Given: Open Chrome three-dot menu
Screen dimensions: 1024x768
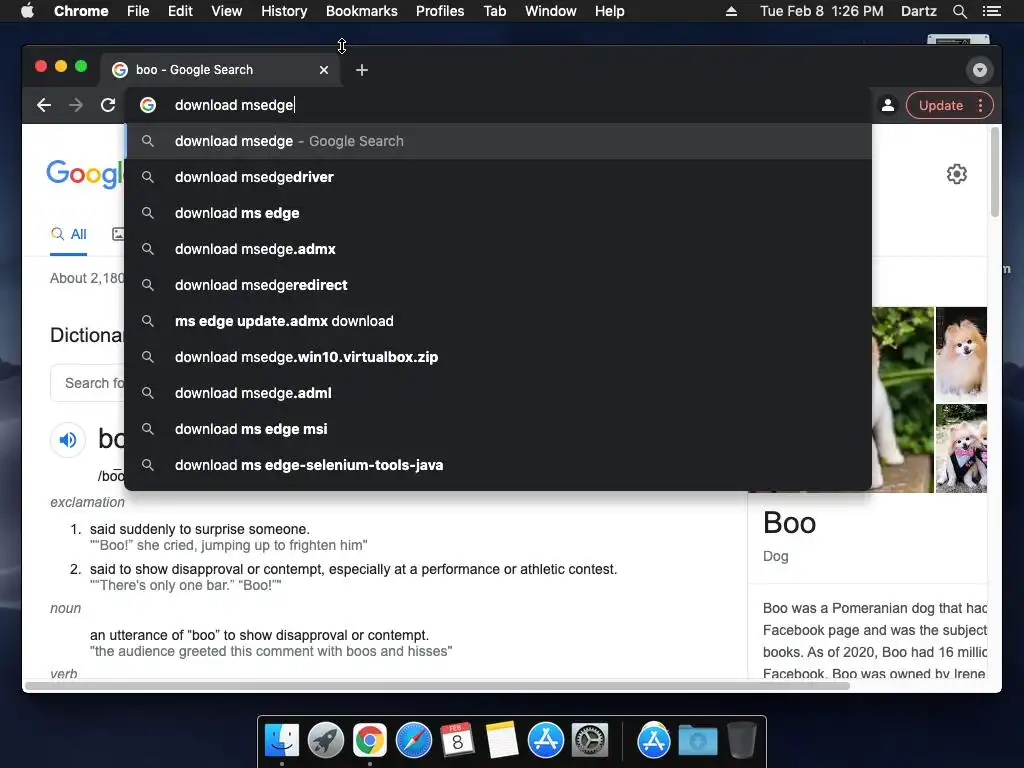Looking at the screenshot, I should coord(980,106).
